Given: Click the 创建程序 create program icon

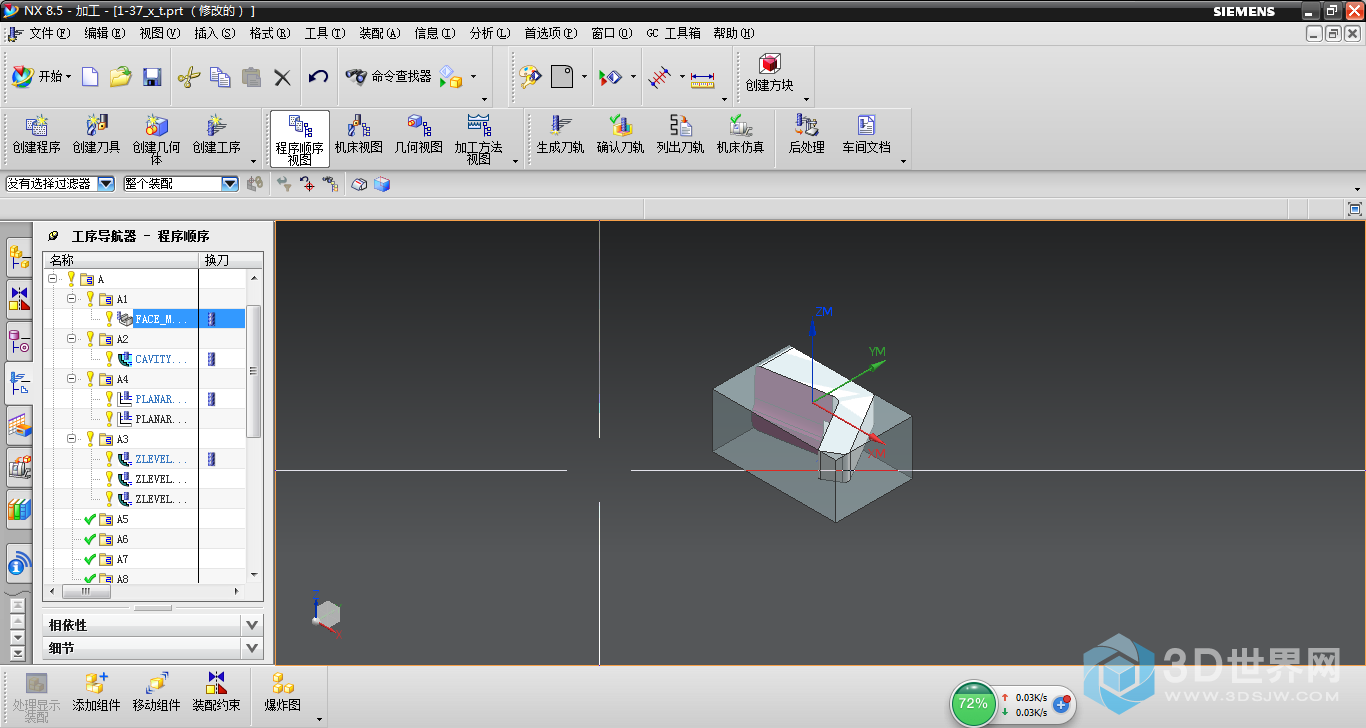Looking at the screenshot, I should (37, 136).
